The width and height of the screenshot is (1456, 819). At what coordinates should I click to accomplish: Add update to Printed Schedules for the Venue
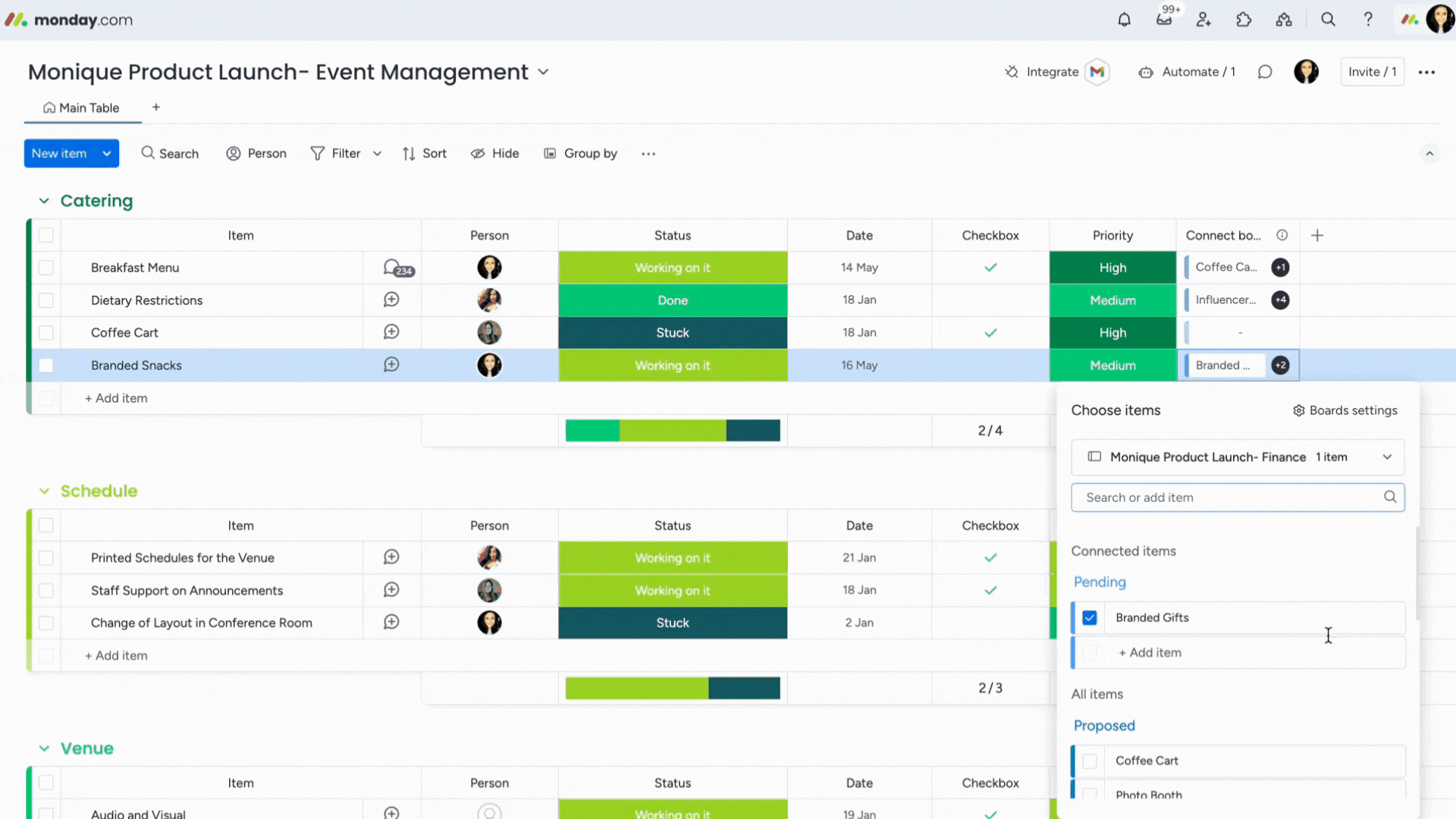coord(391,557)
